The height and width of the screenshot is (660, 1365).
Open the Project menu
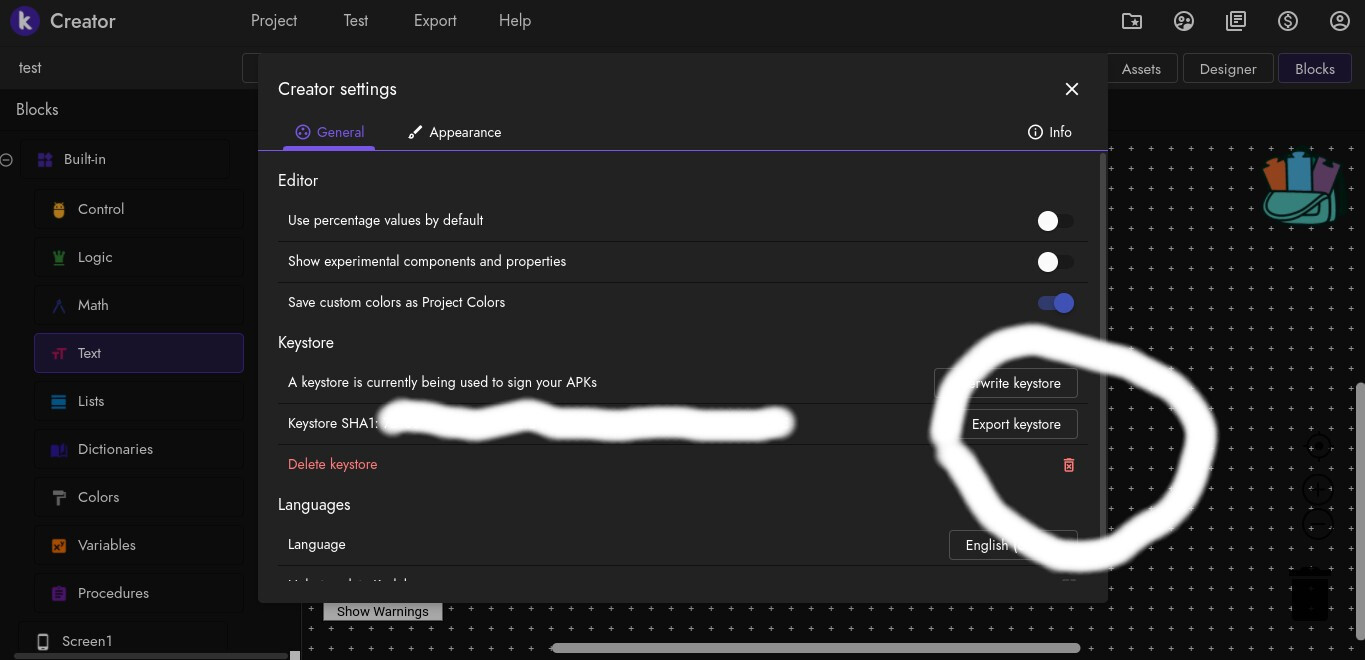point(274,20)
